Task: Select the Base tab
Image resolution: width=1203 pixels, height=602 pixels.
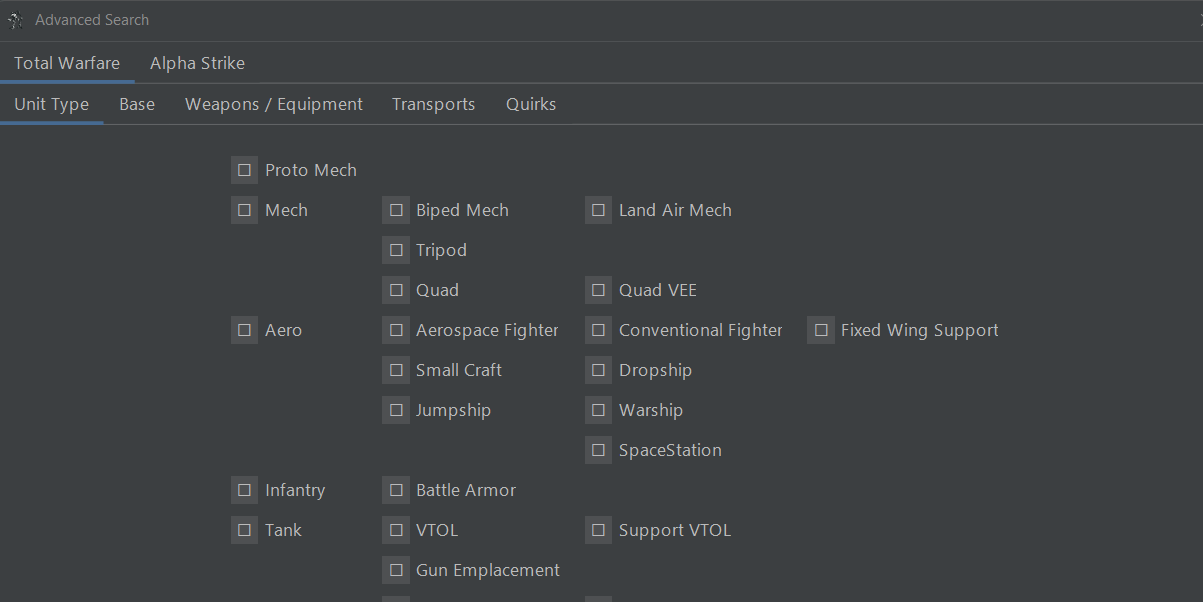Action: 136,103
